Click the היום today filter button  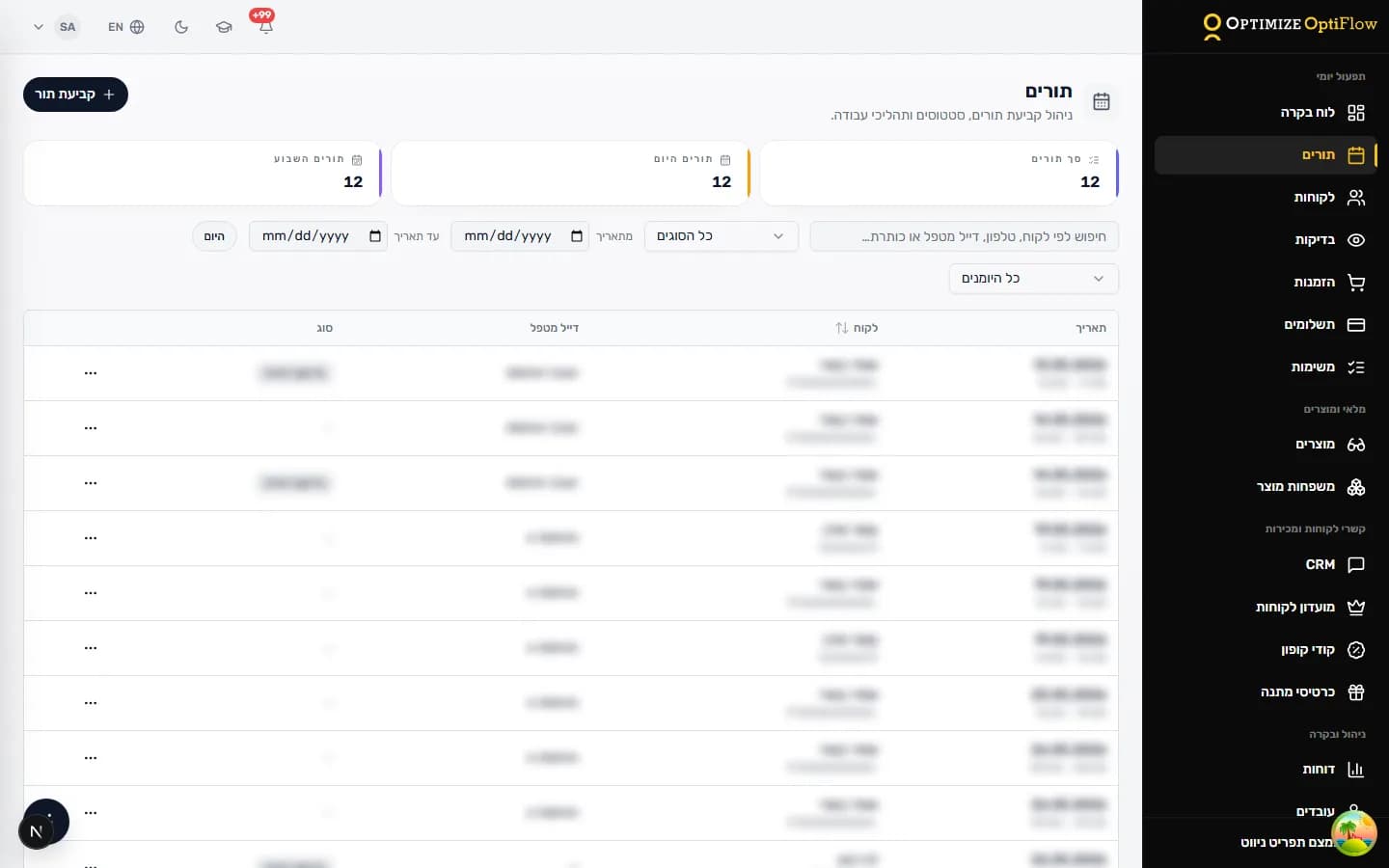pos(214,236)
